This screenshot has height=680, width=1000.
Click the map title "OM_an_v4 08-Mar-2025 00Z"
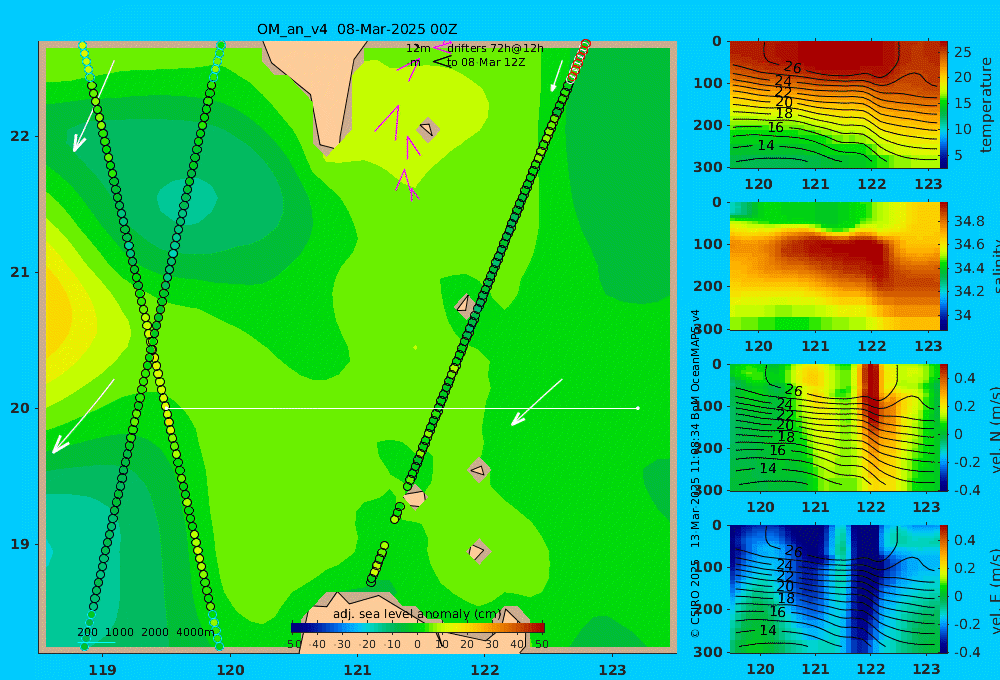click(x=357, y=29)
